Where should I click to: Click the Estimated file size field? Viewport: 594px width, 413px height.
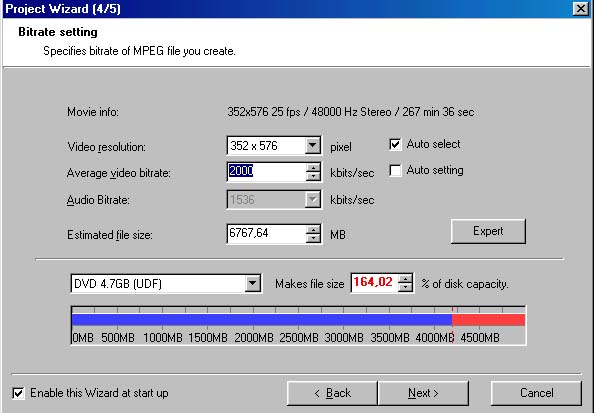(x=267, y=234)
